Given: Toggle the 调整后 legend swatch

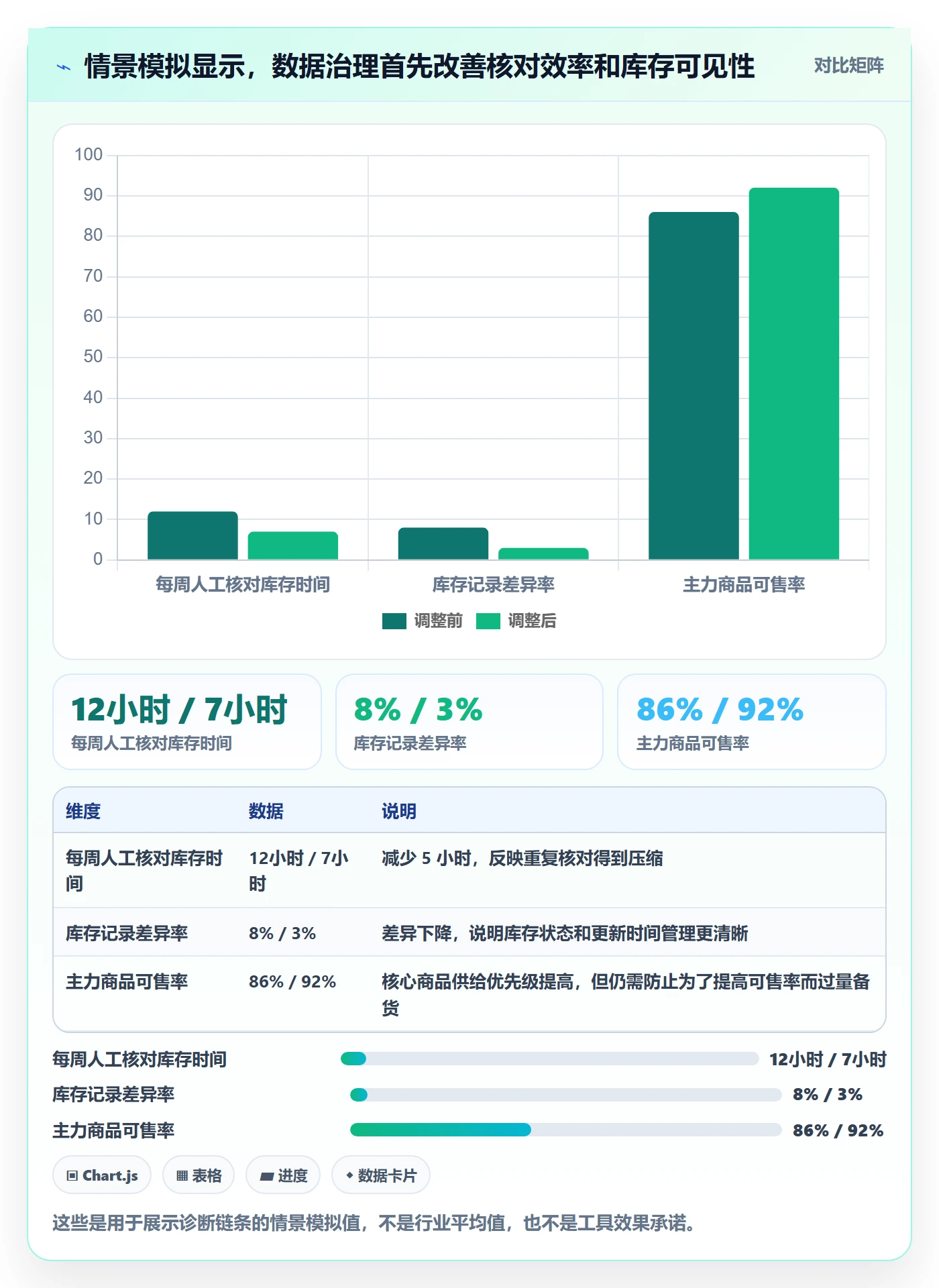Looking at the screenshot, I should [x=488, y=621].
